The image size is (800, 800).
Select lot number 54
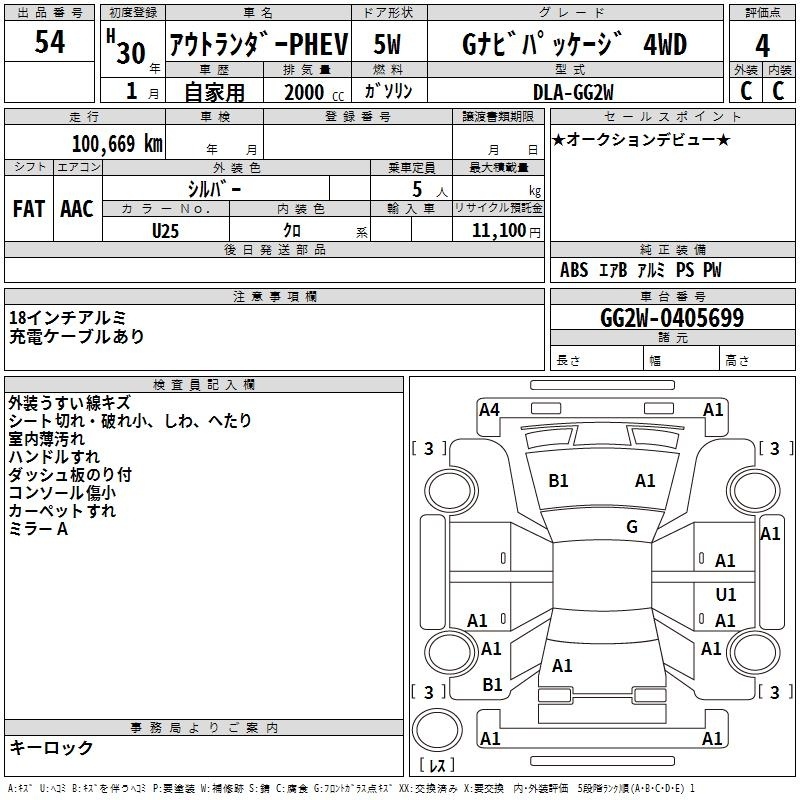click(x=51, y=42)
